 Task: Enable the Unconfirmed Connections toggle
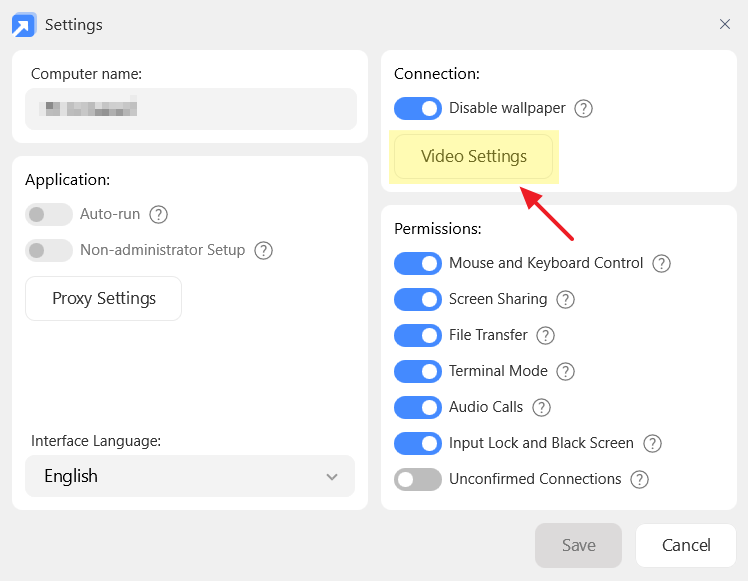[418, 479]
